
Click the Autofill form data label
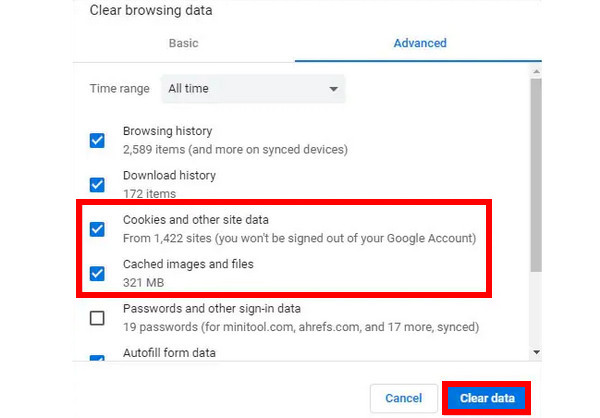[x=169, y=353]
